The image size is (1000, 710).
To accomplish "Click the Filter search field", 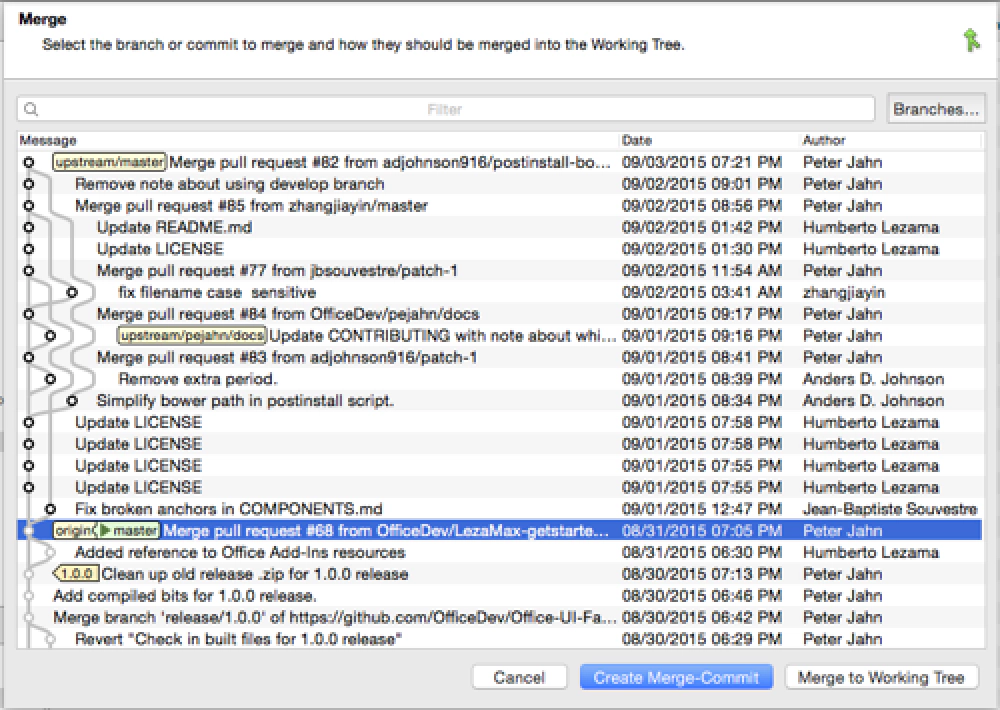I will tap(445, 109).
